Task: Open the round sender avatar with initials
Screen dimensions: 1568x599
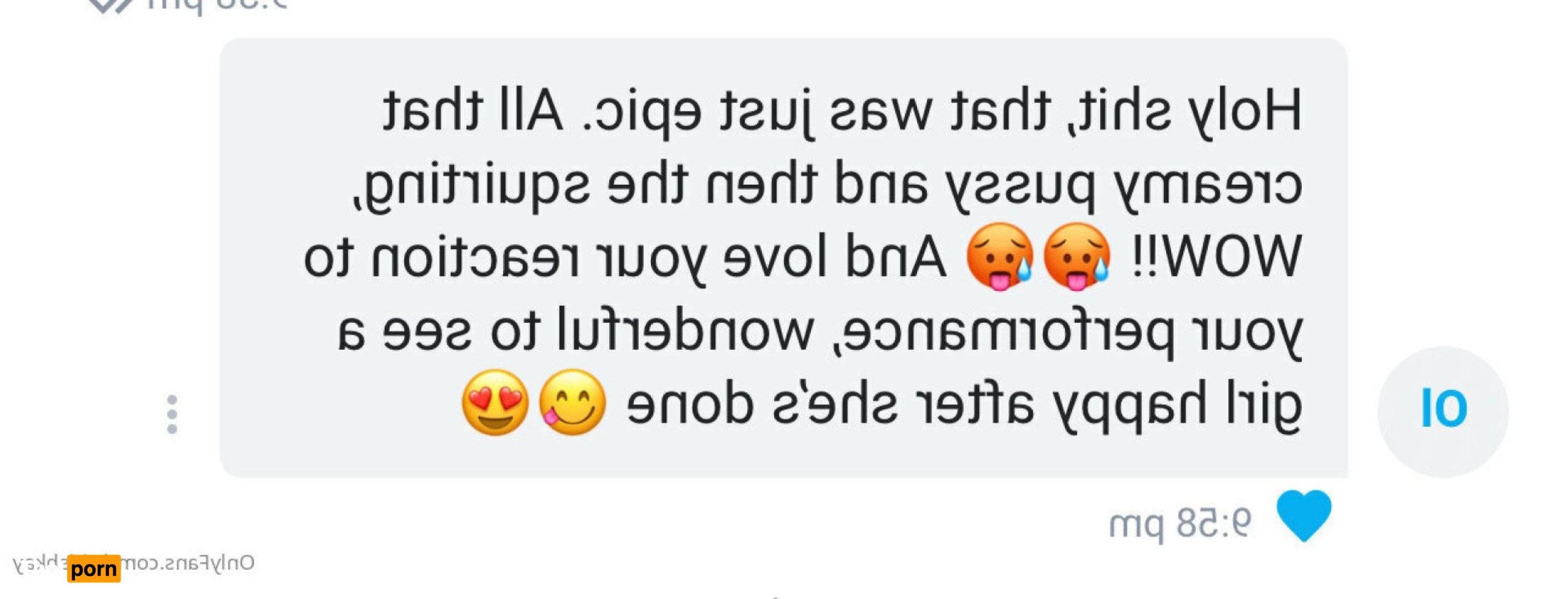Action: 1443,412
